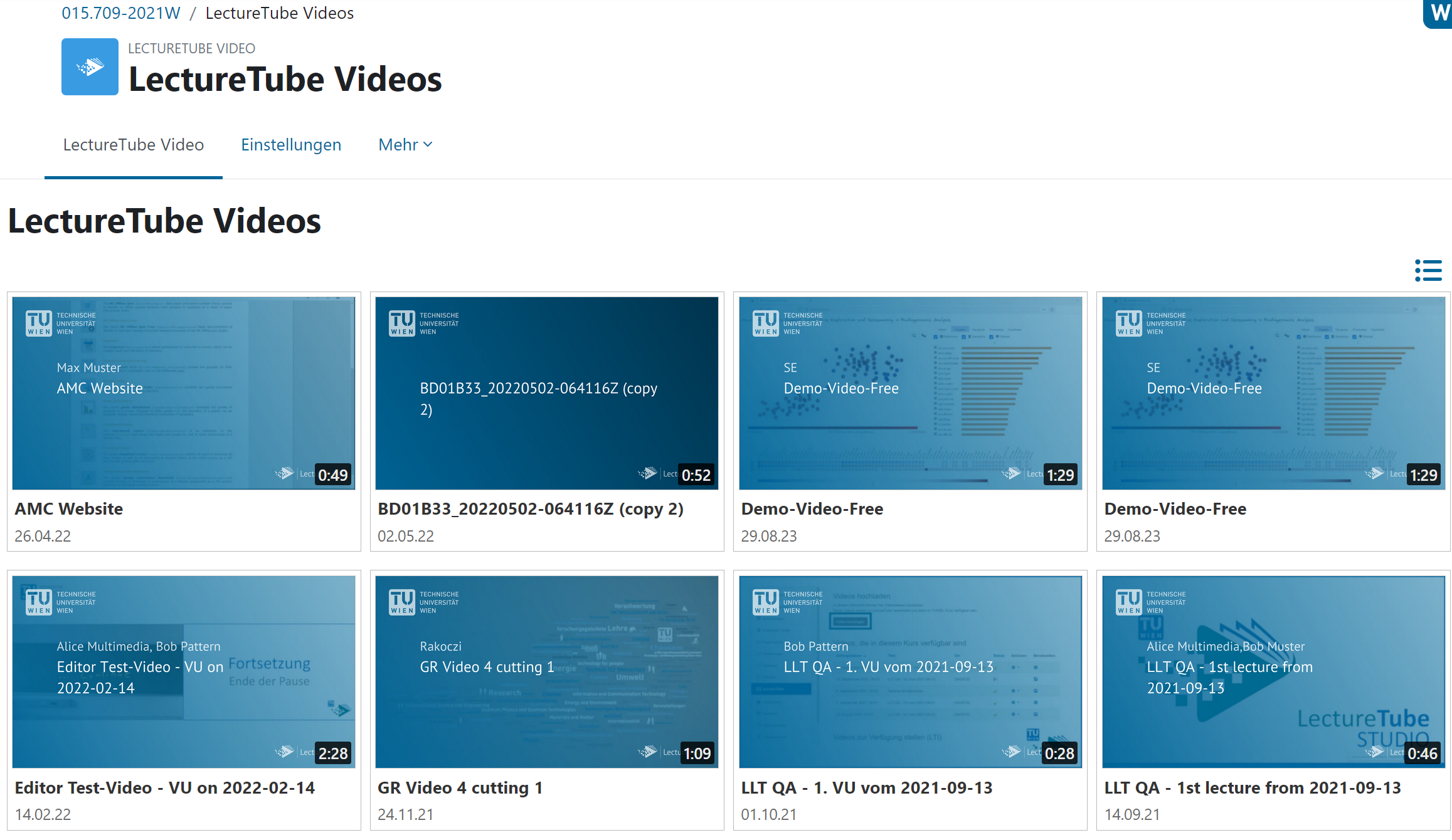Viewport: 1452px width, 840px height.
Task: Click the date 26.04.22
Action: pos(43,537)
